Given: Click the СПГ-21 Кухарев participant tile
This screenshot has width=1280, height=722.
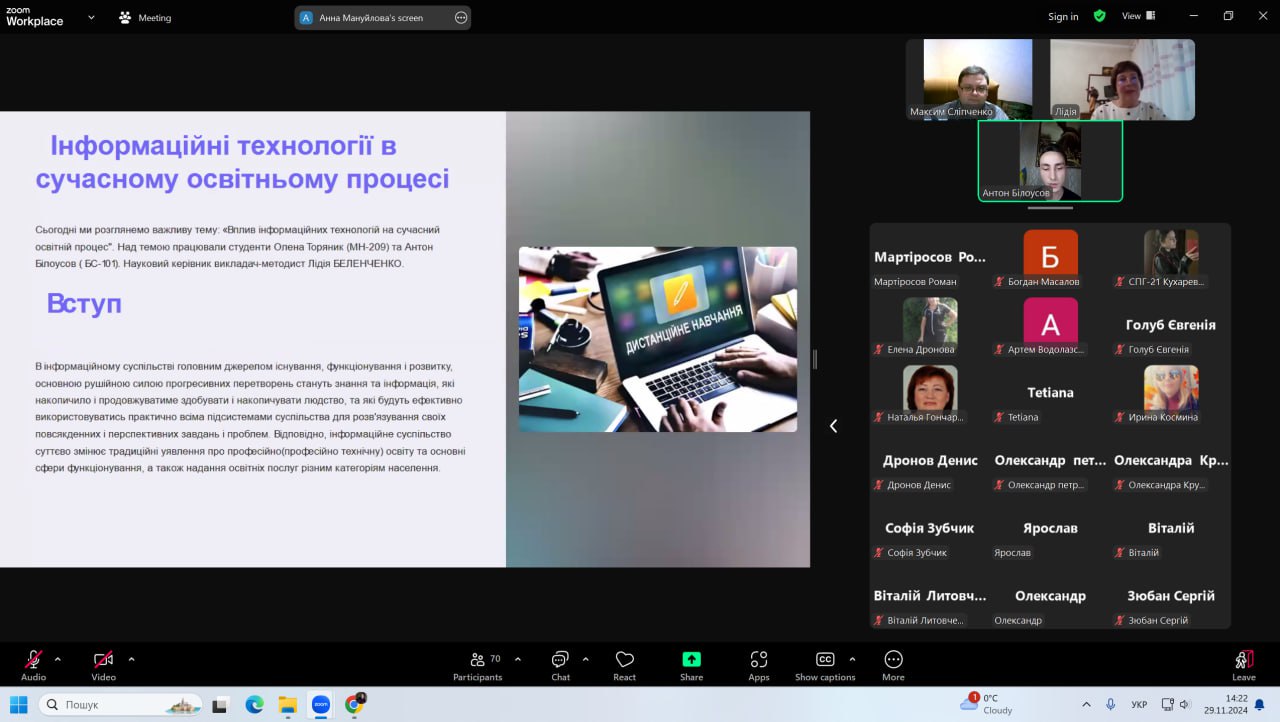Looking at the screenshot, I should (x=1171, y=259).
